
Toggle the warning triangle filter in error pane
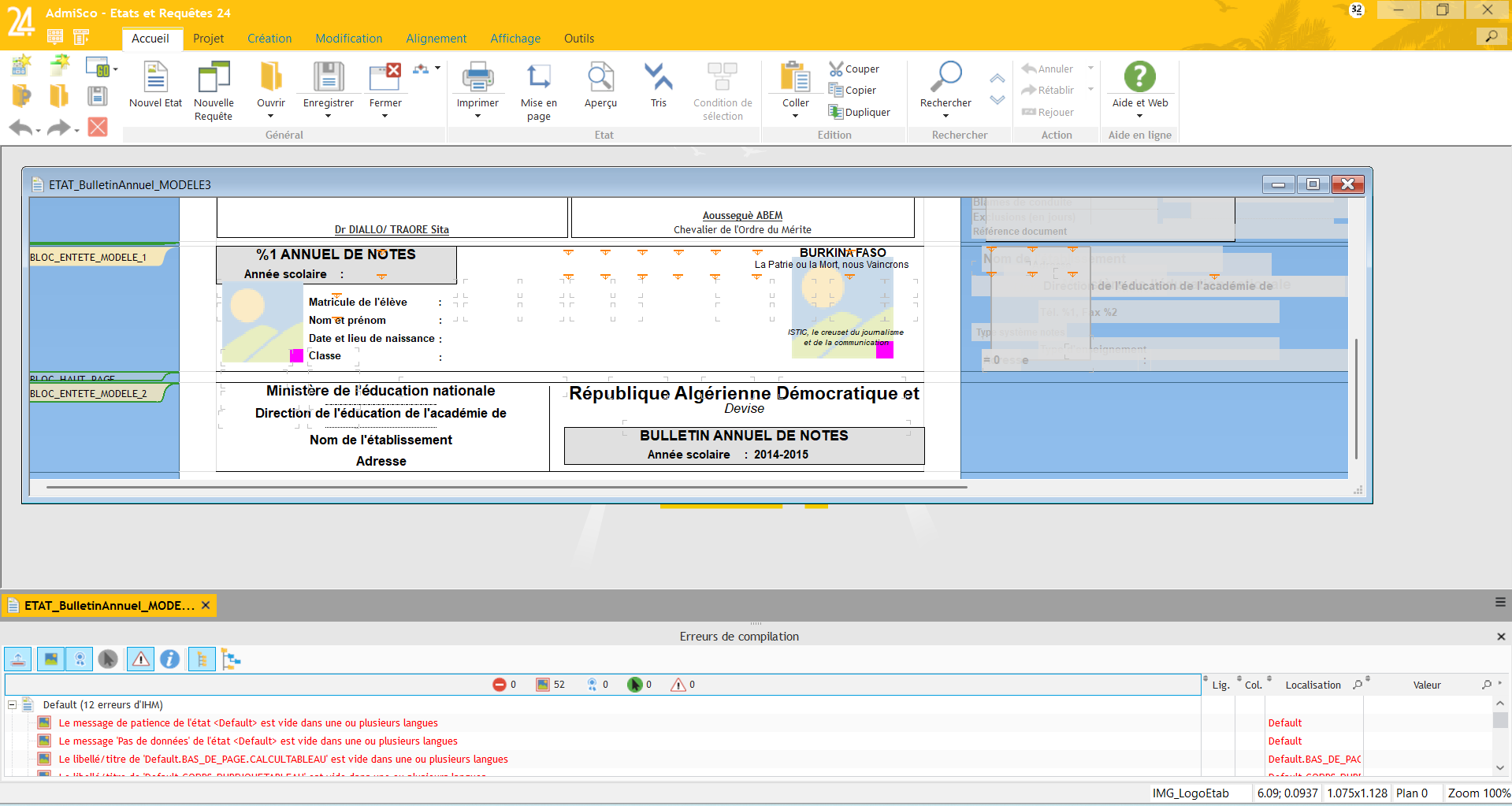(141, 659)
